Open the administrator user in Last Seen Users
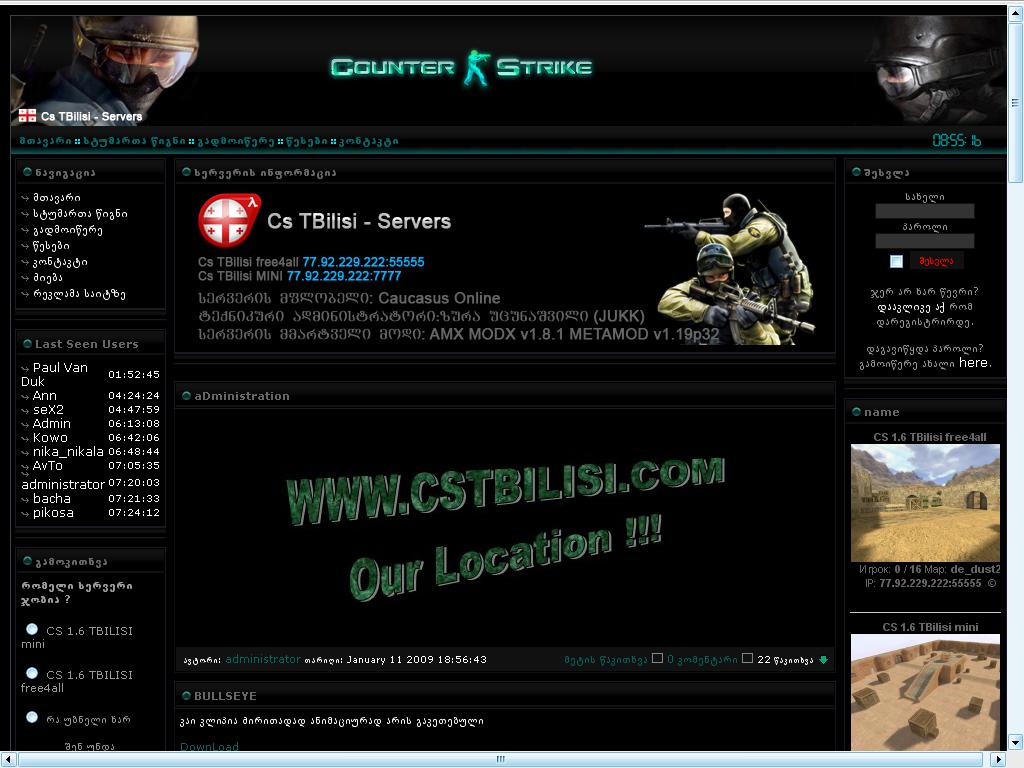The image size is (1024, 768). 63,485
